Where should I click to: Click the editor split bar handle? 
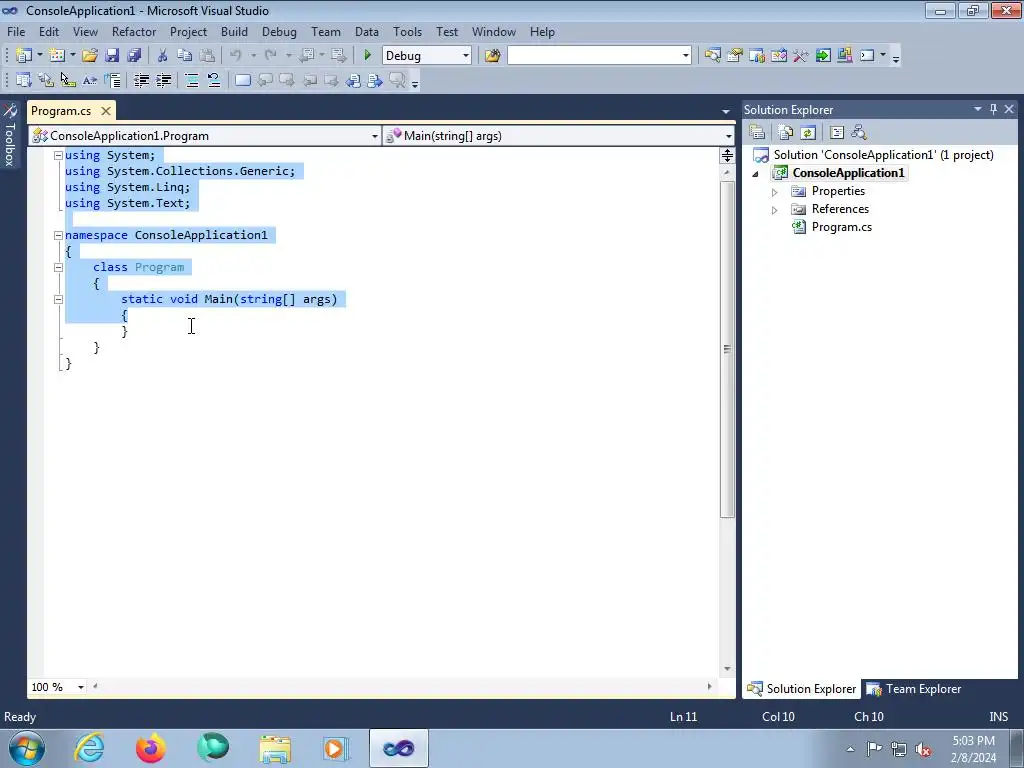point(727,155)
